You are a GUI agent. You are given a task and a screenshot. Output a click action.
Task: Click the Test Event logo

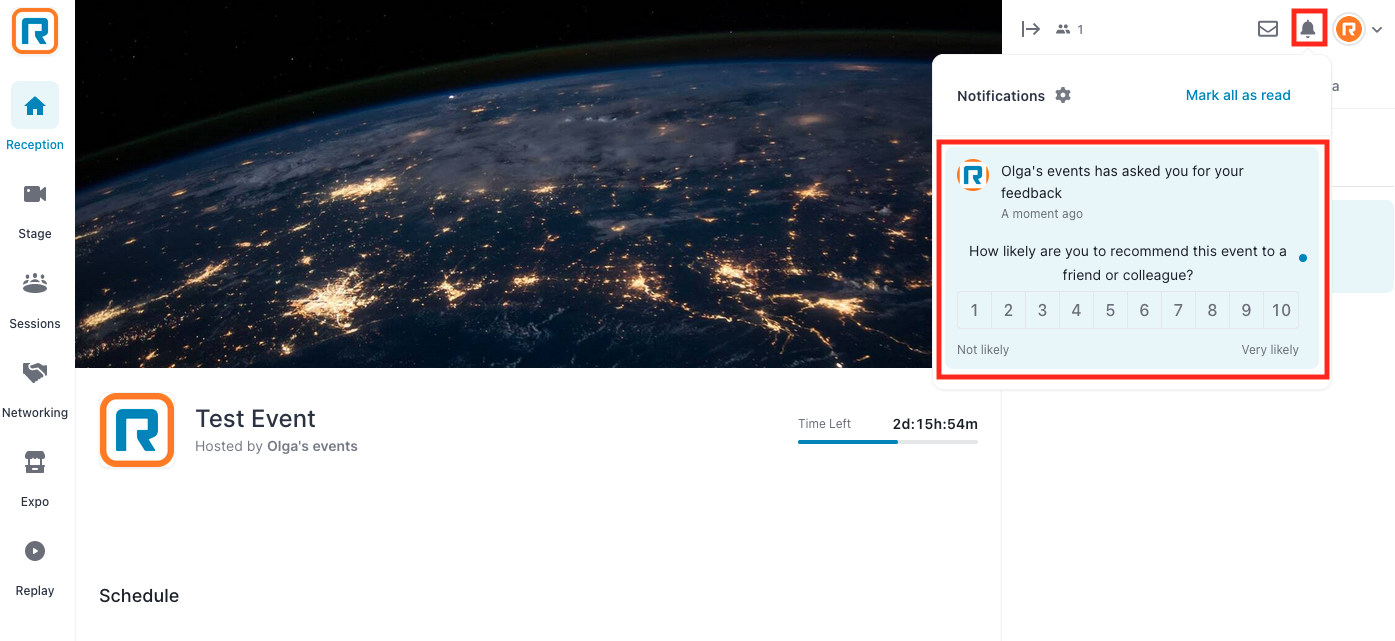tap(137, 430)
